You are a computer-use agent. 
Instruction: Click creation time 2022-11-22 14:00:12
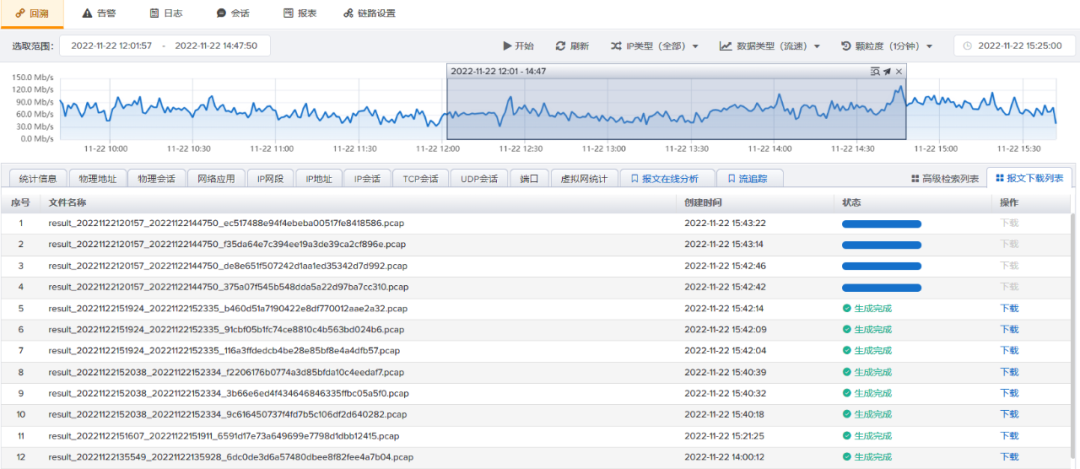(723, 457)
